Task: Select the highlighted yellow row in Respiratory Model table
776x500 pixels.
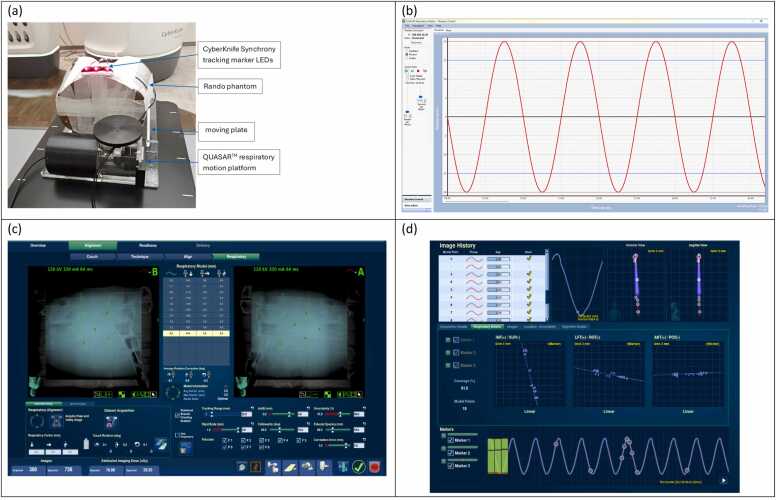Action: [196, 334]
